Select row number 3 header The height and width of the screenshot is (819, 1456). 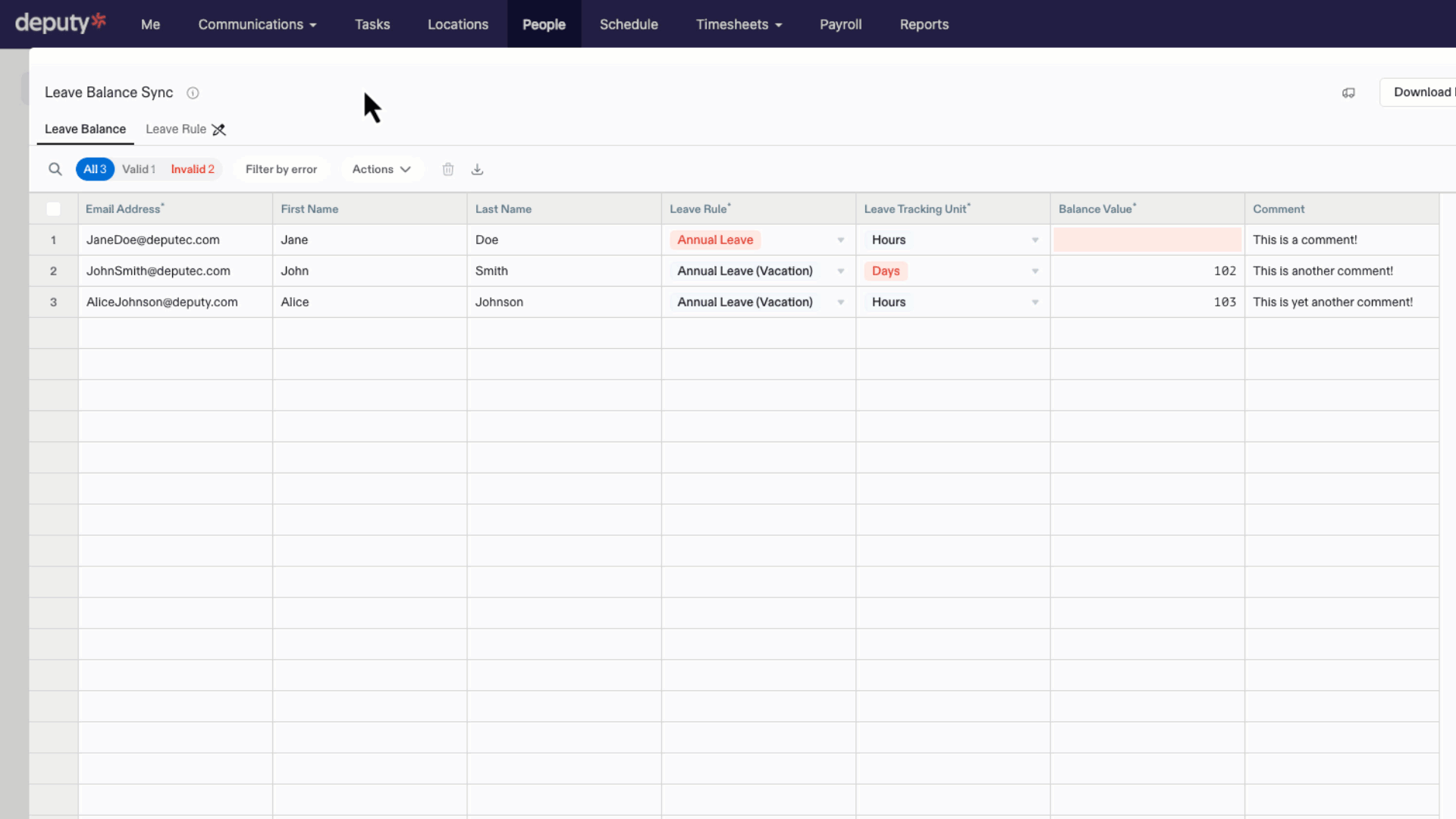tap(54, 302)
